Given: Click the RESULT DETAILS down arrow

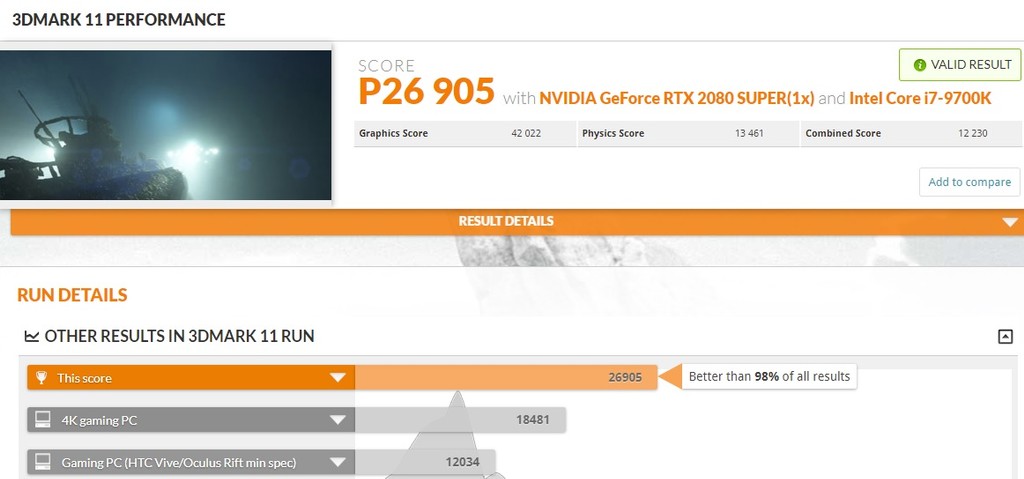Looking at the screenshot, I should click(1011, 222).
